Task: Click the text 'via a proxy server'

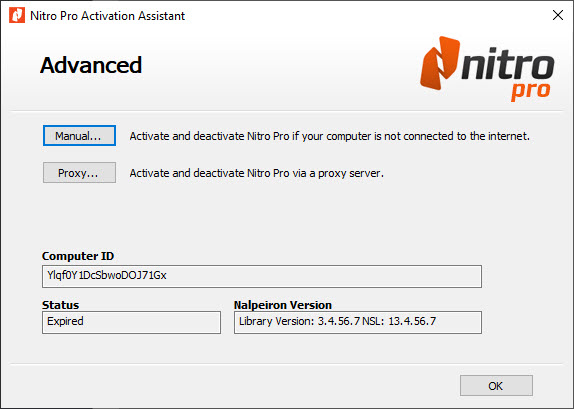Action: (337, 173)
